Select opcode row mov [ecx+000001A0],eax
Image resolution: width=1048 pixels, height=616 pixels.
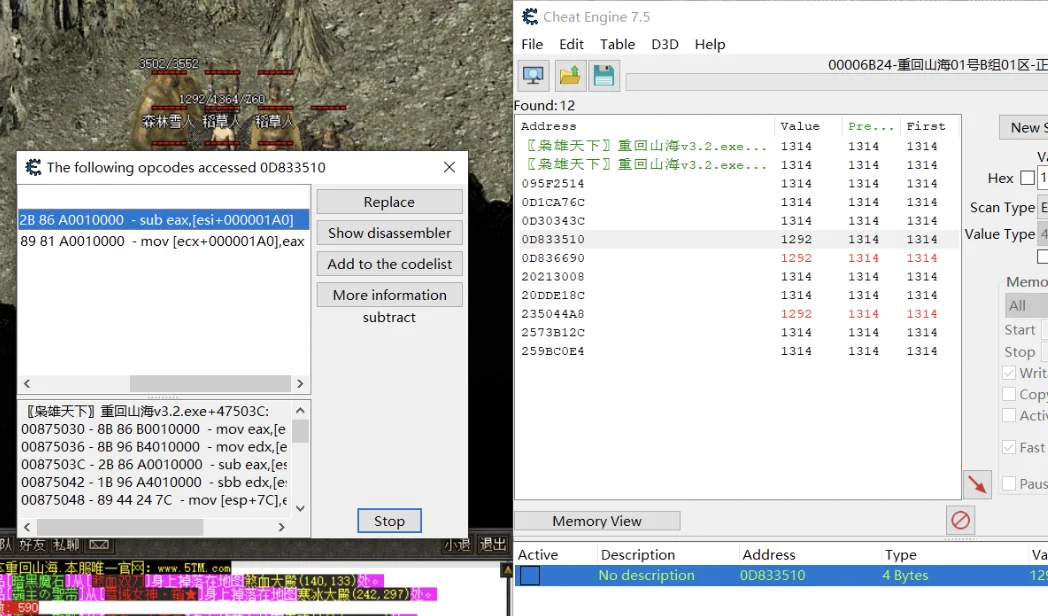(x=164, y=241)
